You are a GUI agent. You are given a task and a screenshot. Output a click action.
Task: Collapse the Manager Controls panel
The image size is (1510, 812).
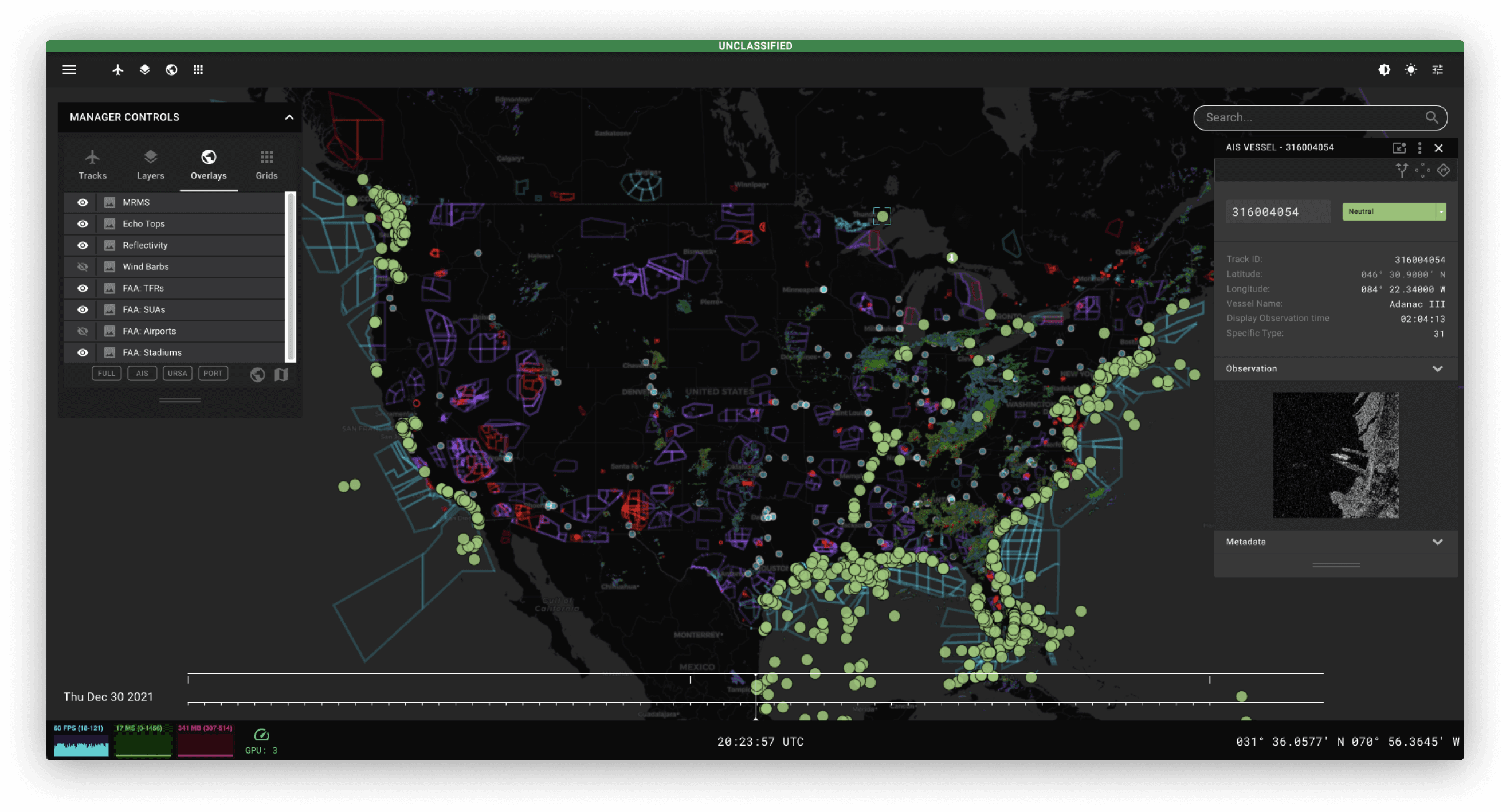click(289, 117)
